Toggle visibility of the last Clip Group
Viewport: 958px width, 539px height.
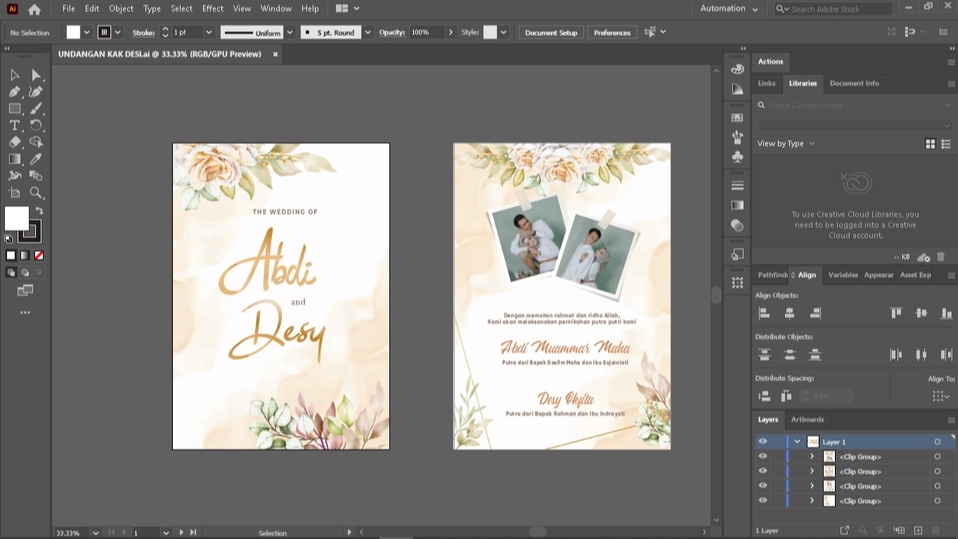click(x=763, y=500)
